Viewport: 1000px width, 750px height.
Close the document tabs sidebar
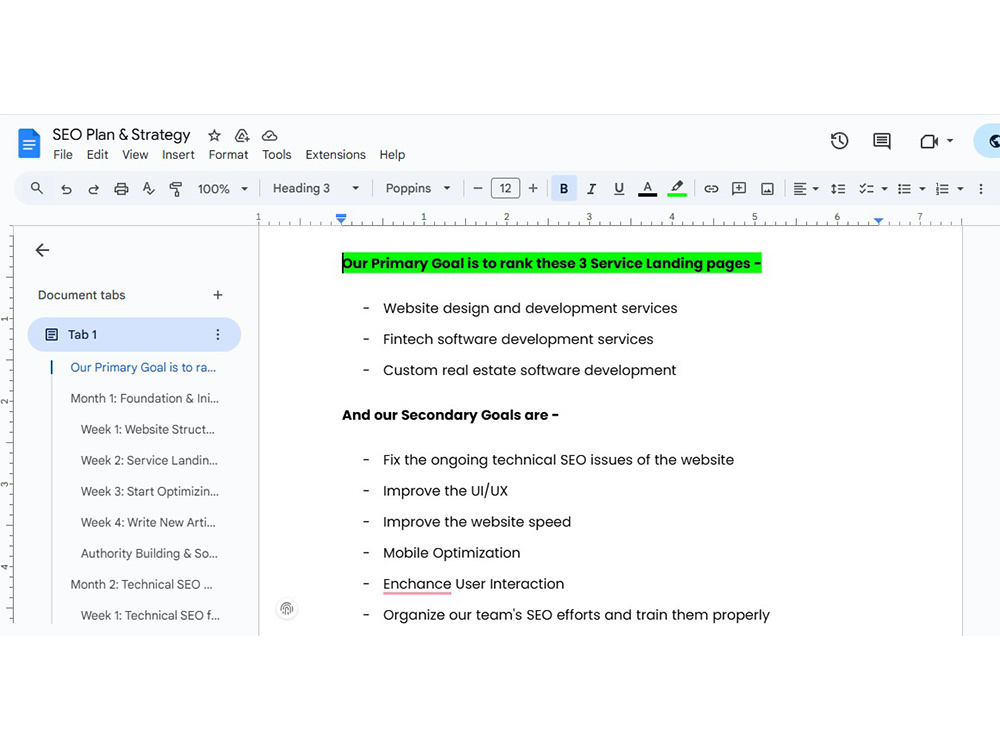point(42,250)
